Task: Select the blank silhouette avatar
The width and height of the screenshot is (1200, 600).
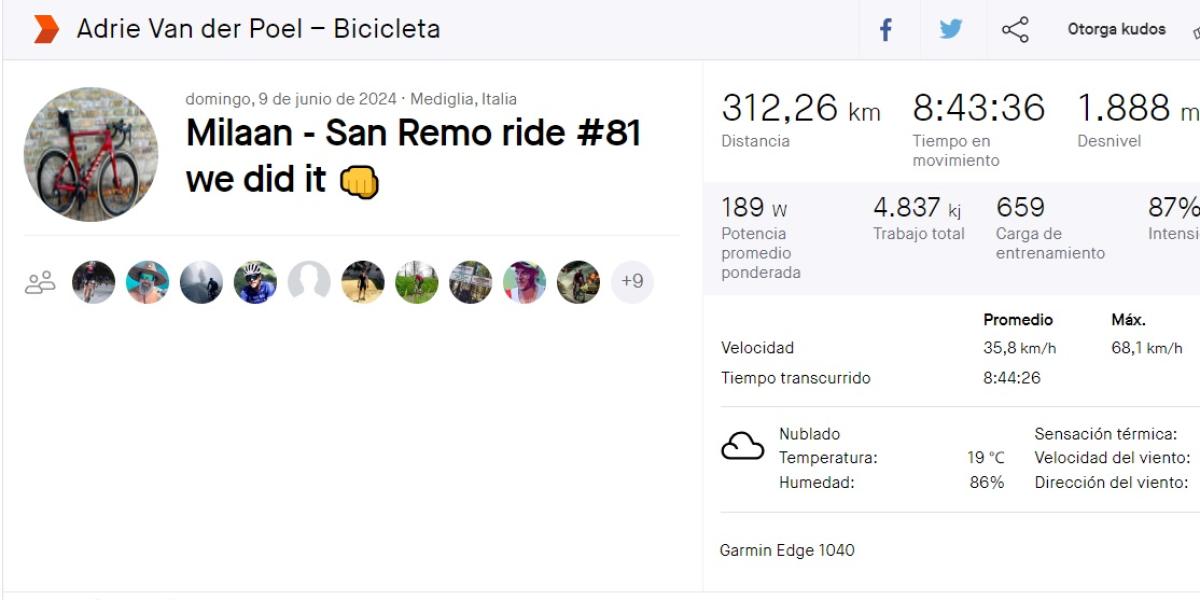Action: point(309,281)
